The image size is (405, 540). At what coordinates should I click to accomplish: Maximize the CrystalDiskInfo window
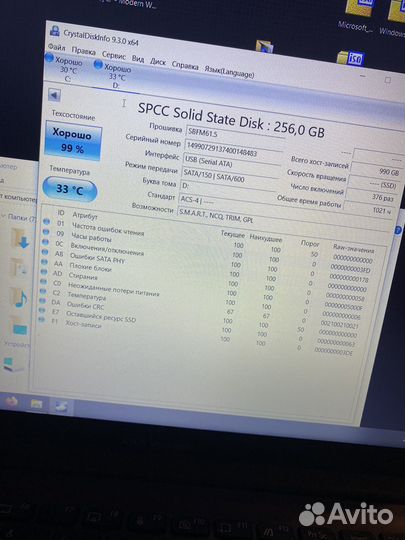(388, 80)
